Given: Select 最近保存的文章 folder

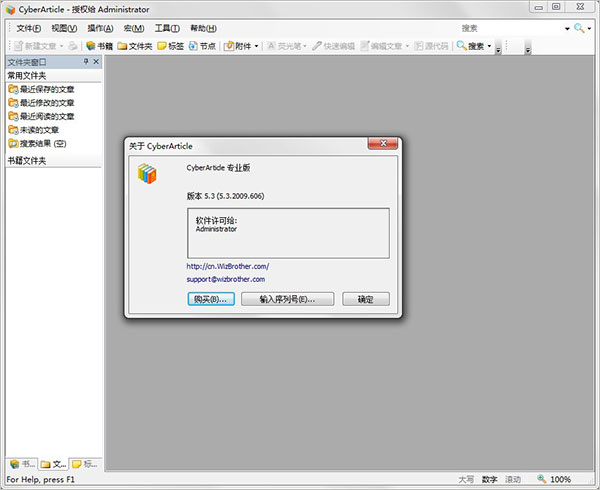Looking at the screenshot, I should tap(41, 89).
